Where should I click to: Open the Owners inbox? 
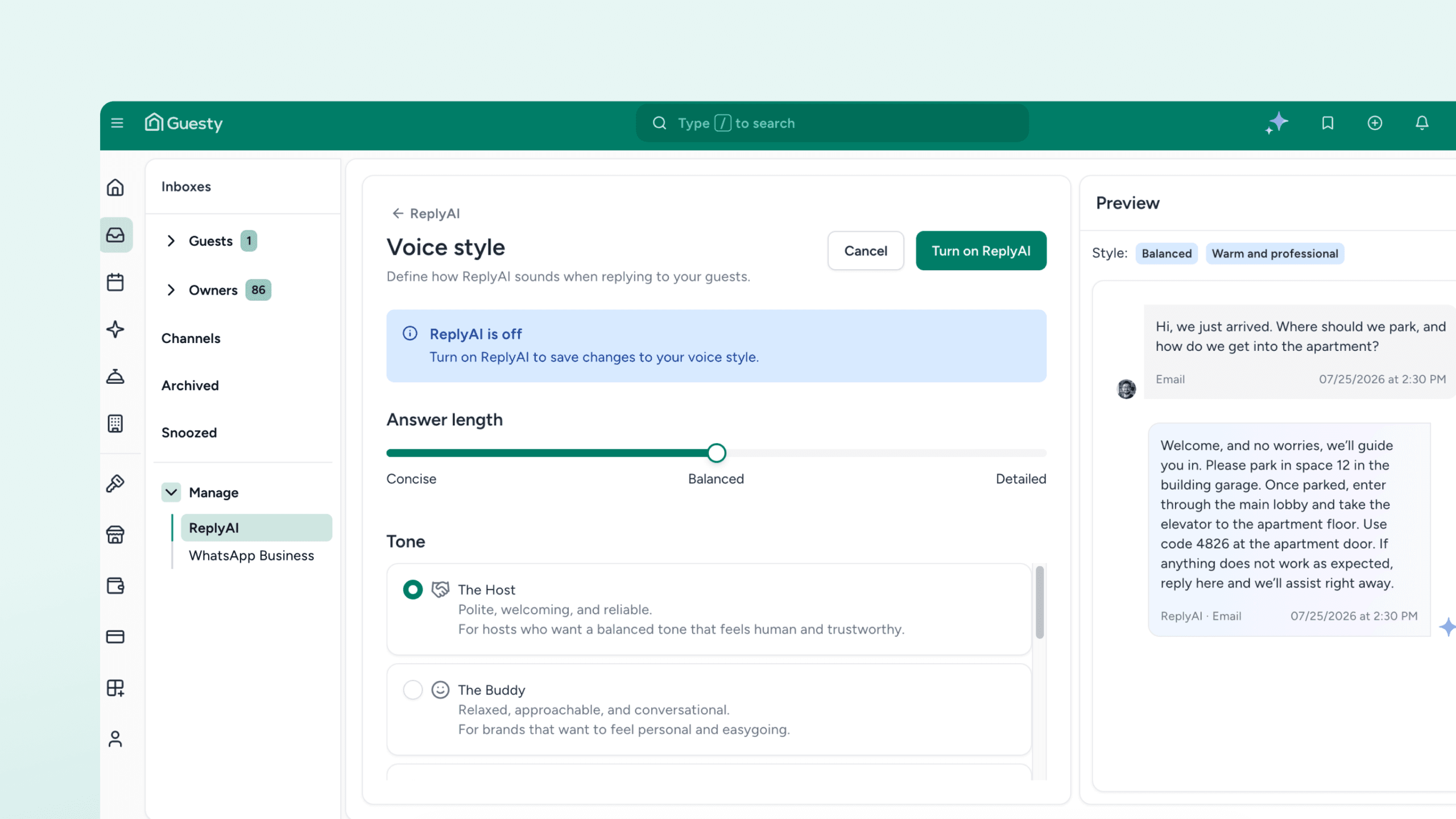(x=213, y=290)
